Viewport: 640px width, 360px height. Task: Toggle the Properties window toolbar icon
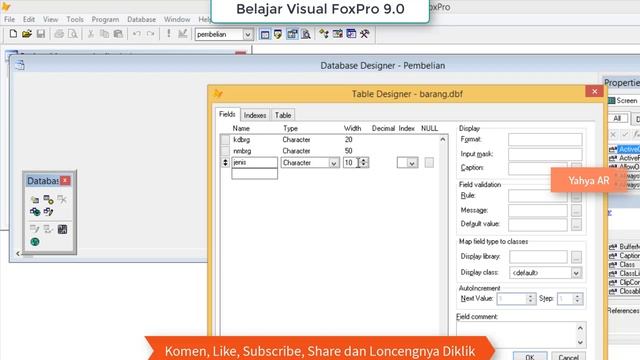point(292,34)
